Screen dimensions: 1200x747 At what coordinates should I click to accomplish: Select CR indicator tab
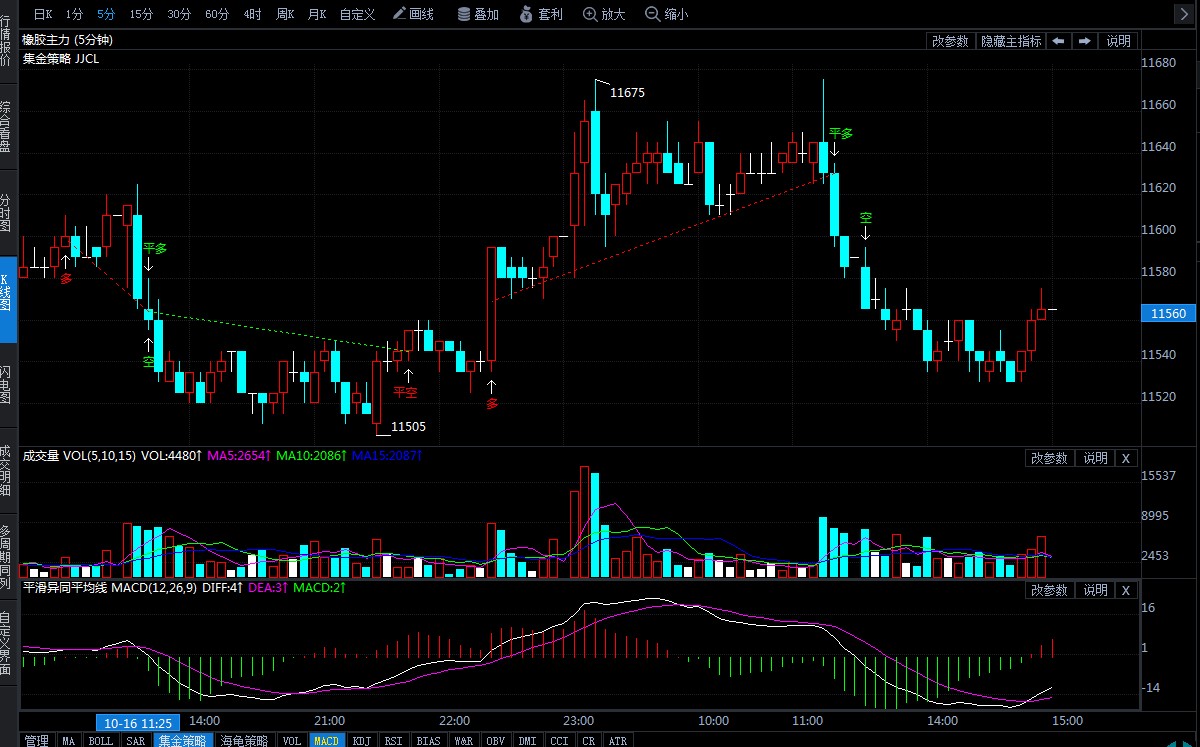pyautogui.click(x=589, y=740)
